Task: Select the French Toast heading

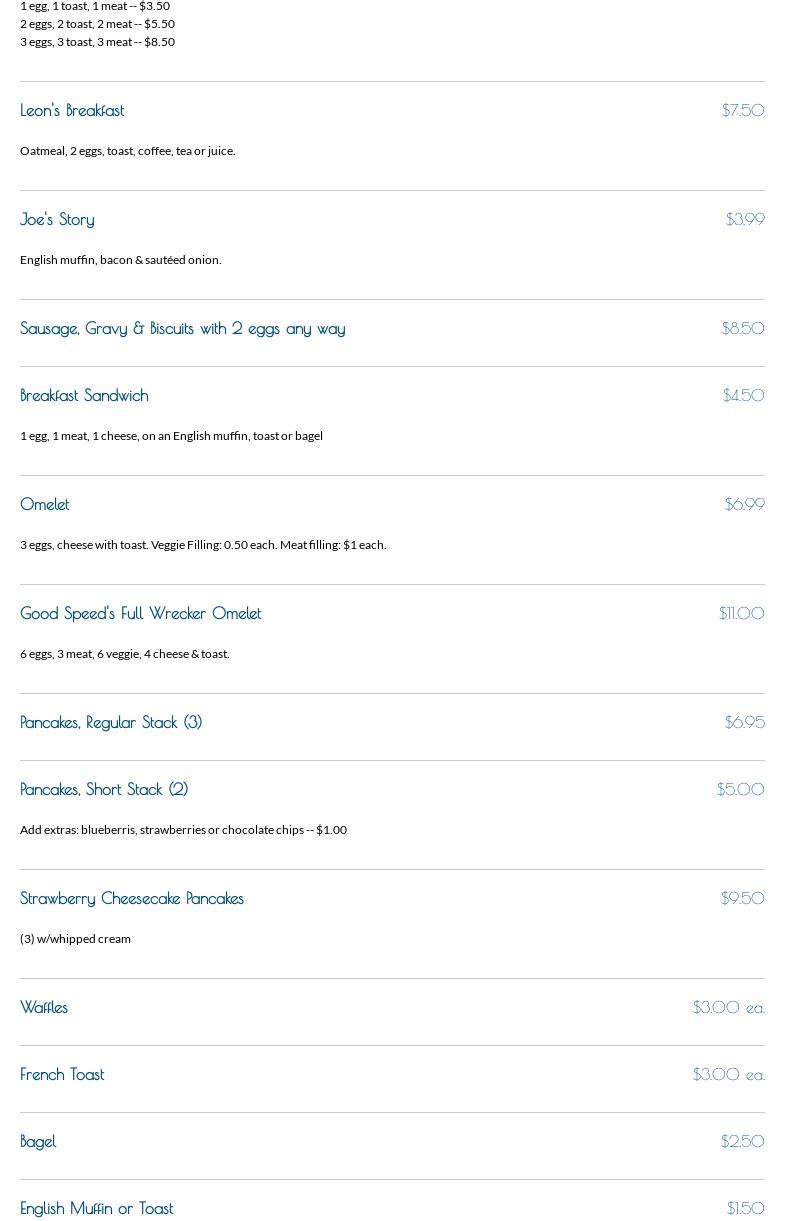Action: pos(62,1074)
